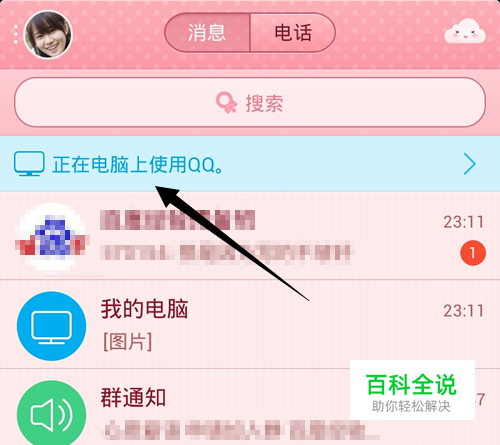Open the 我的电脑 conversation title
Viewport: 500px width, 445px height.
pyautogui.click(x=145, y=309)
